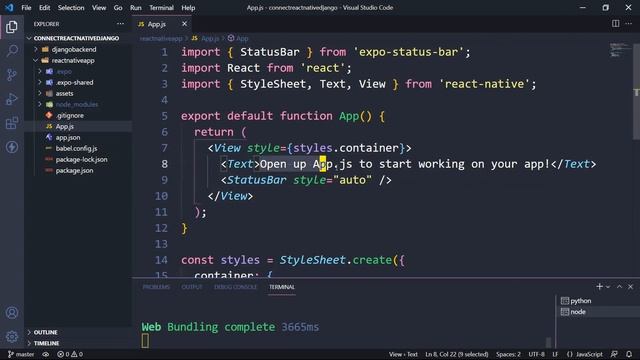Open the Manage gear icon

click(x=12, y=337)
